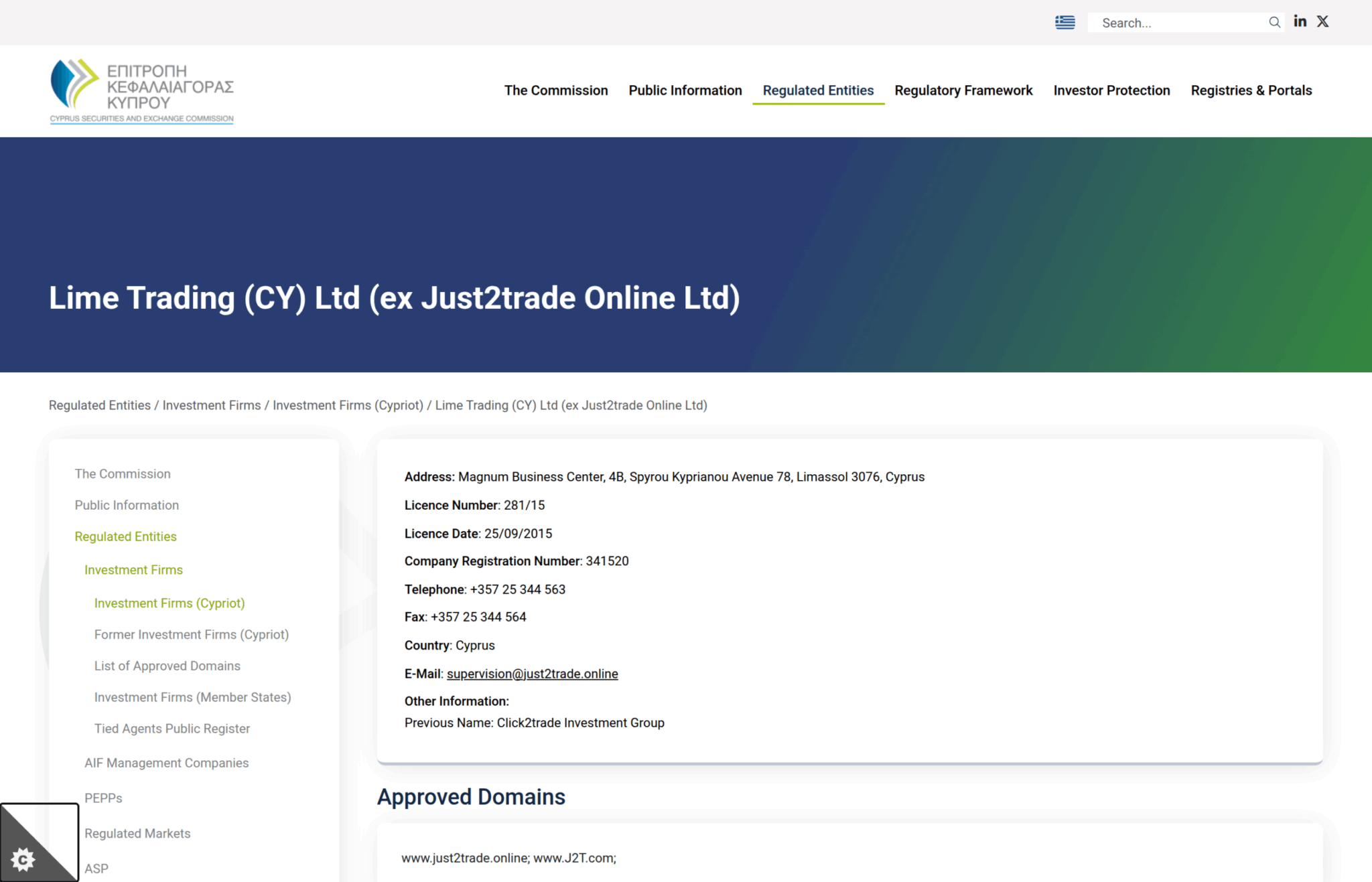Click the CySEC logo

(142, 91)
